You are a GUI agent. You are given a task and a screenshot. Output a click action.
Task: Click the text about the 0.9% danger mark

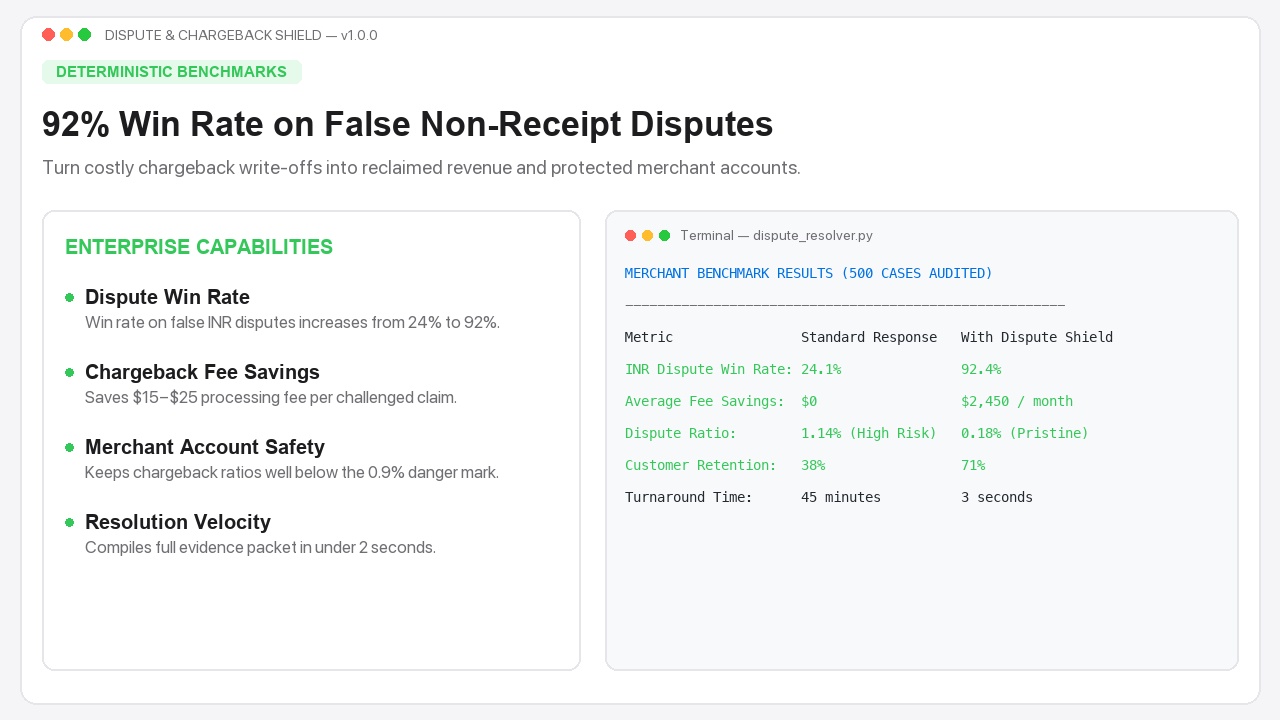292,473
